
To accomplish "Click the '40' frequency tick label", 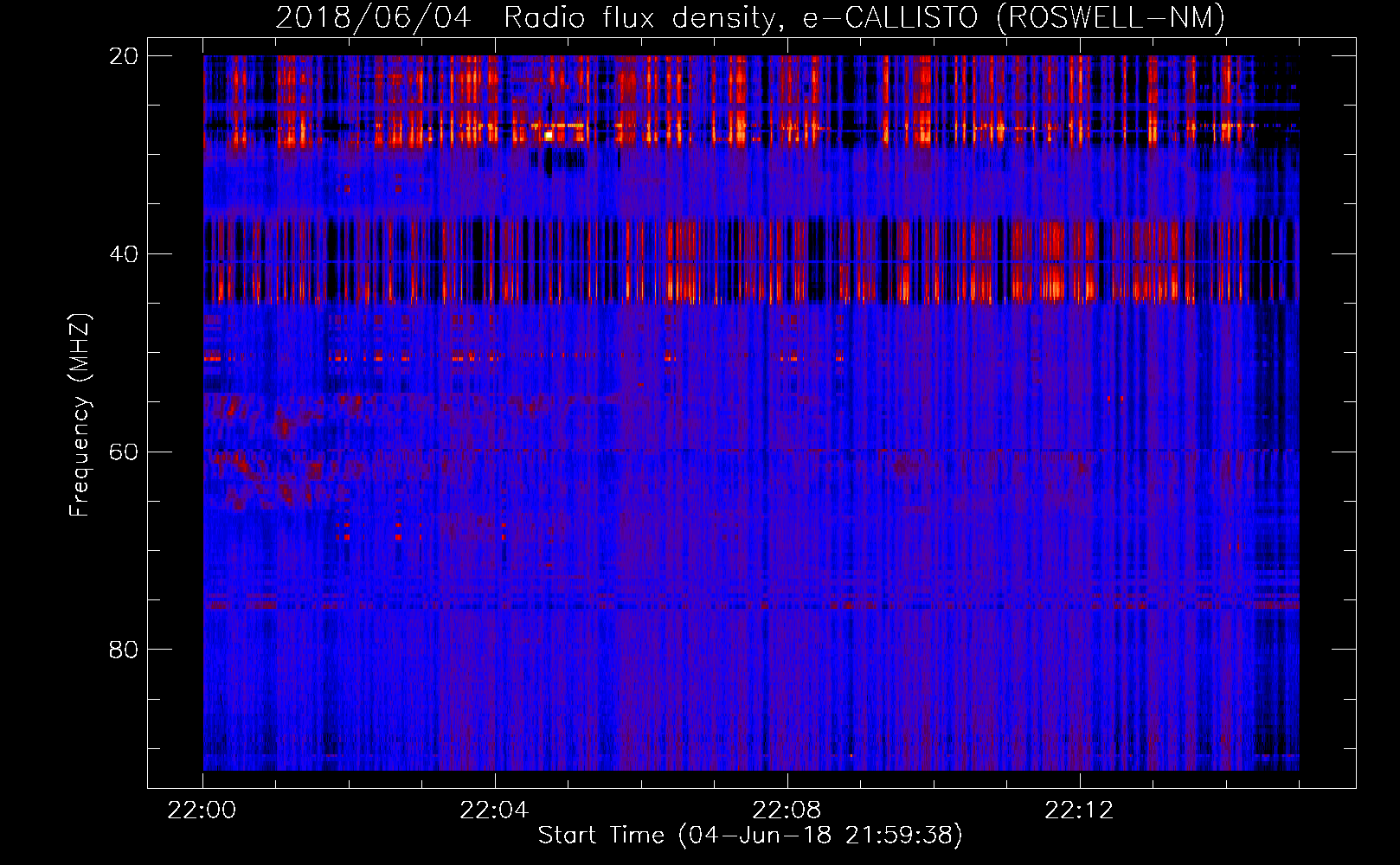I will pos(124,254).
